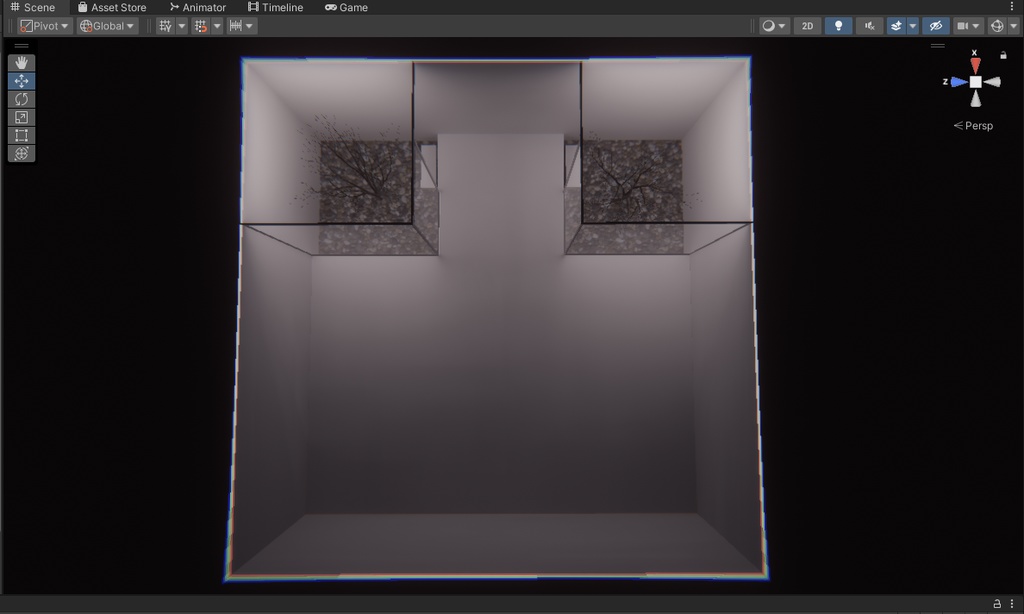Click the gray bottom cone on orientation gizmo
This screenshot has width=1024, height=614.
tap(975, 99)
